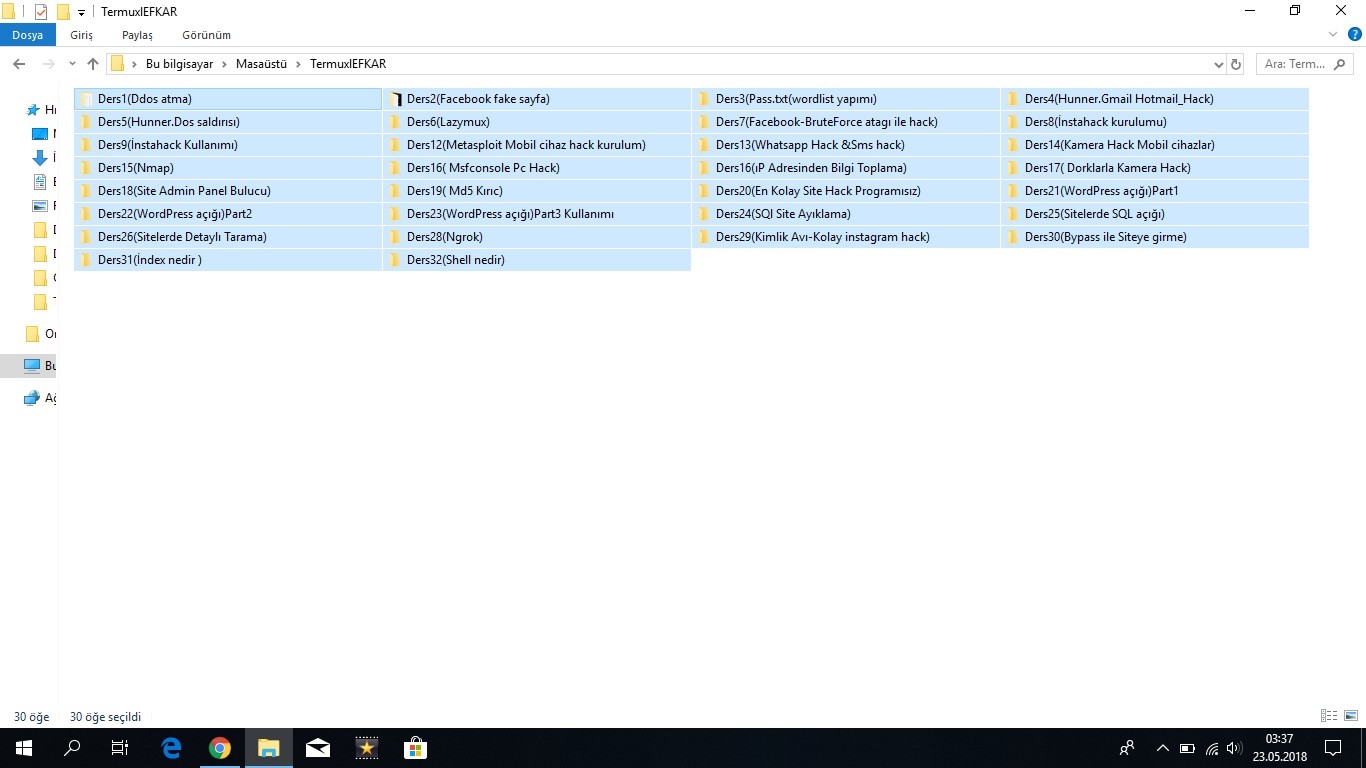1366x768 pixels.
Task: Select folder Ders1(Ddos atma)
Action: [x=228, y=99]
